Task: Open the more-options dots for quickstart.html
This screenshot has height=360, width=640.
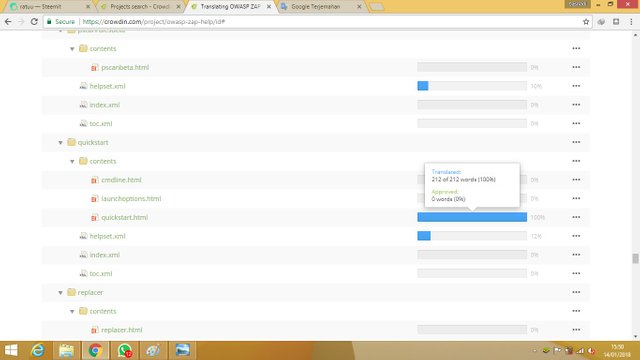Action: click(x=576, y=218)
